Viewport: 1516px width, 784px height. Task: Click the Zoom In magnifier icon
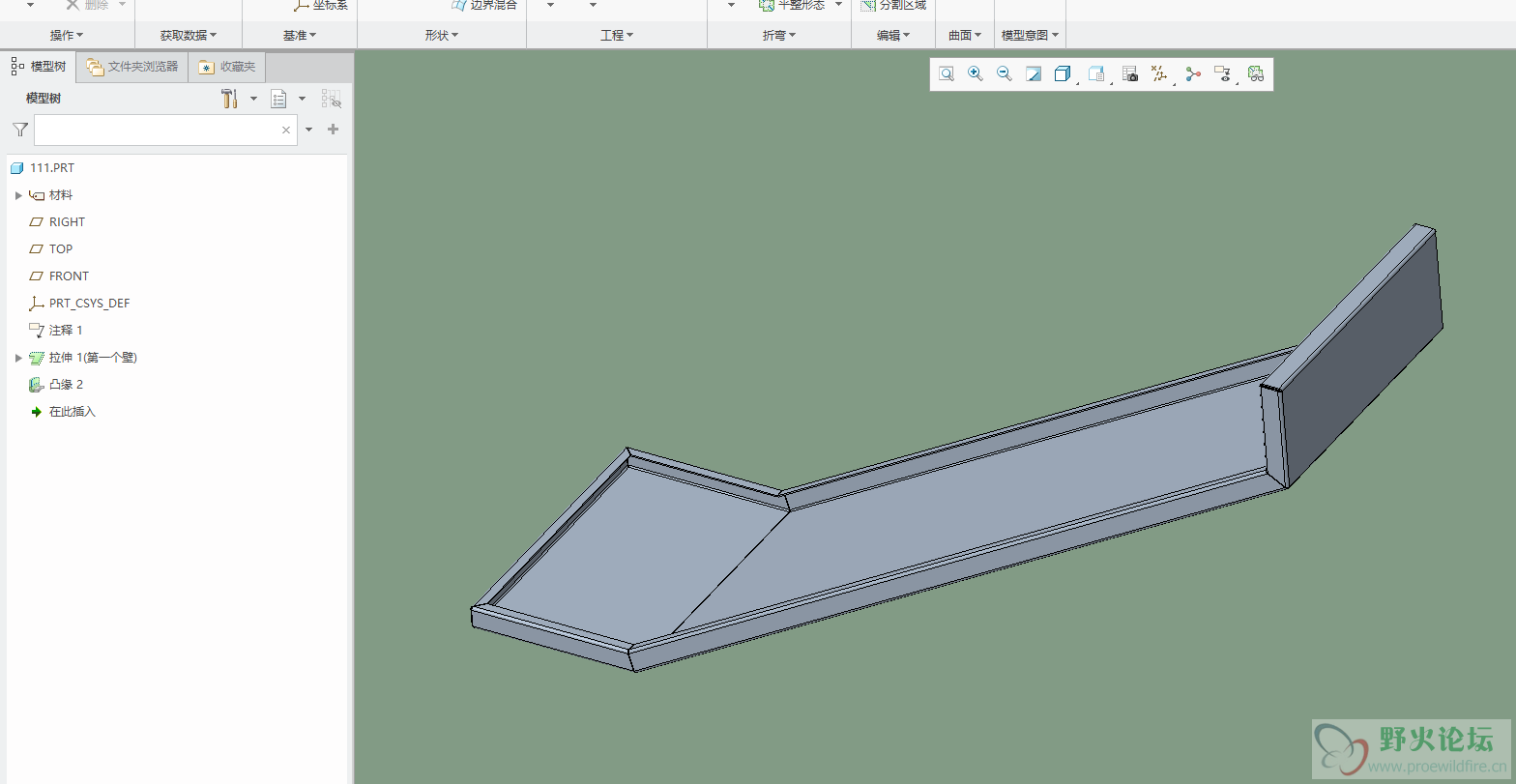(x=976, y=74)
